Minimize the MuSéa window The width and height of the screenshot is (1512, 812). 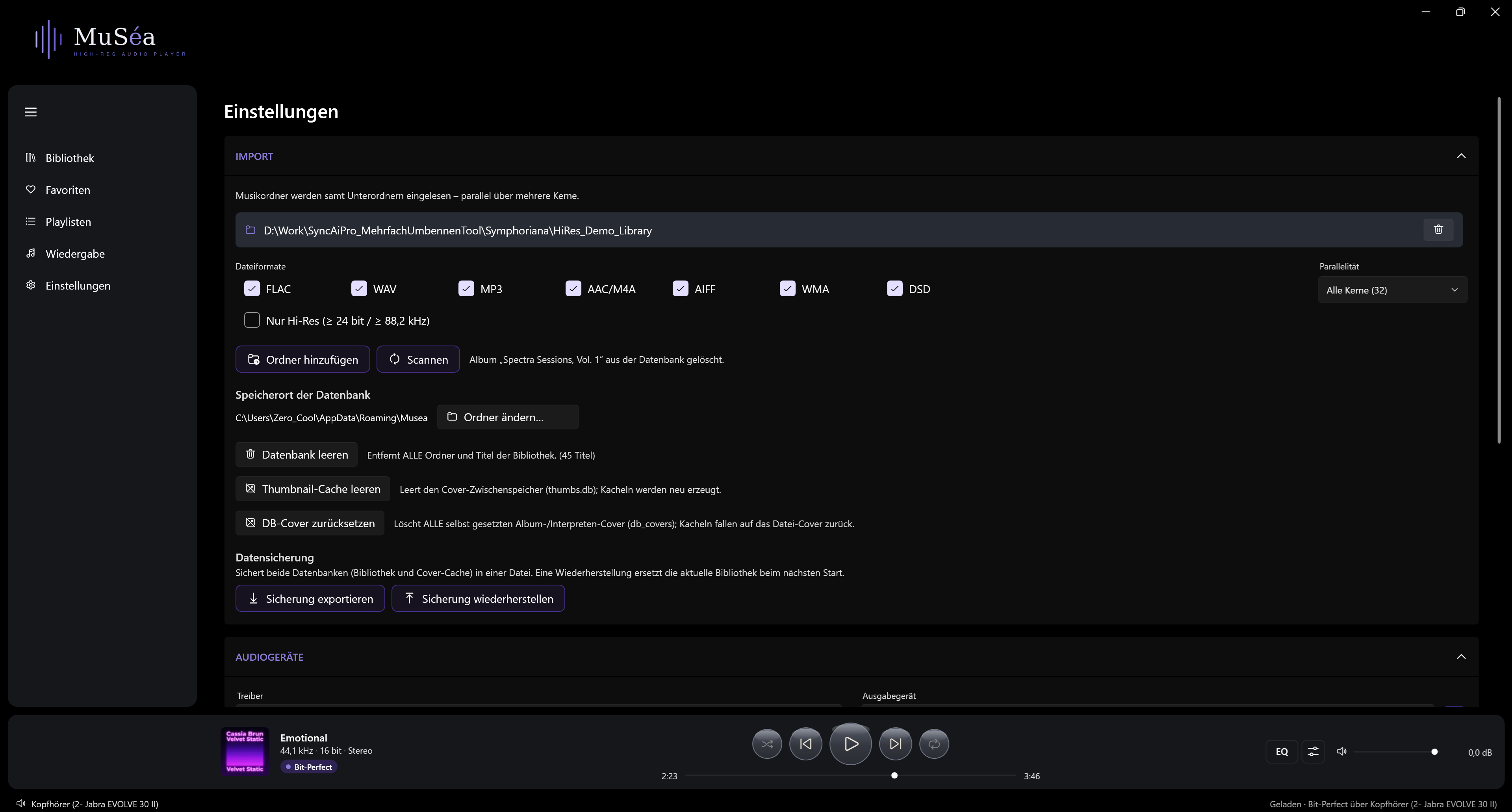pyautogui.click(x=1426, y=12)
